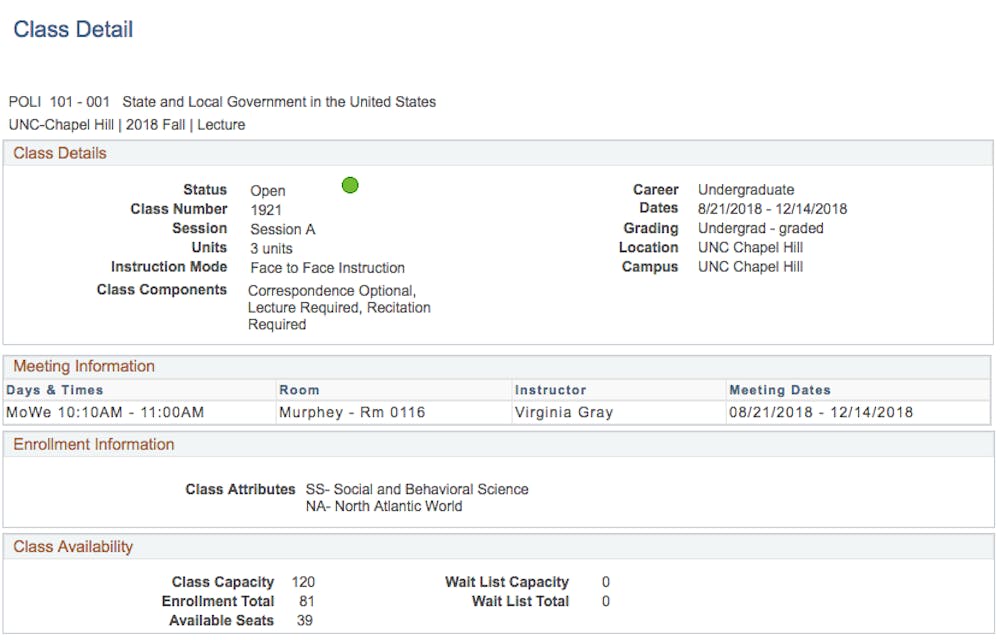Click the Instruction Mode label
Image resolution: width=1000 pixels, height=640 pixels.
click(169, 266)
